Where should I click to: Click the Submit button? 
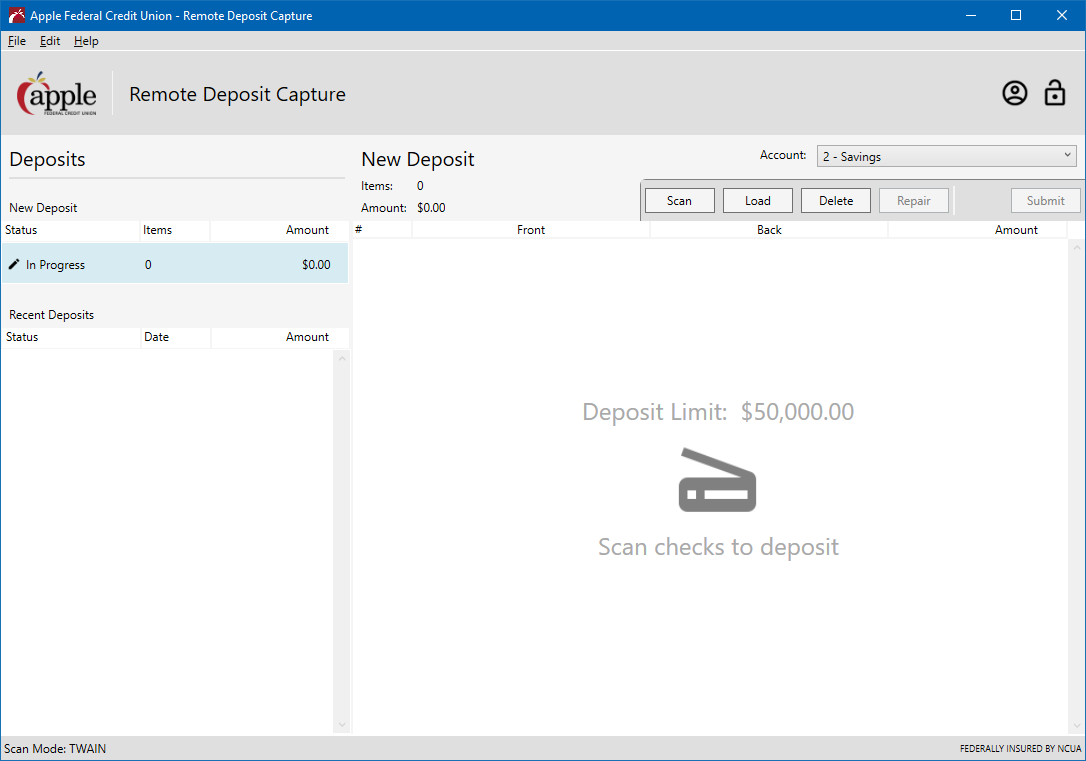1045,201
